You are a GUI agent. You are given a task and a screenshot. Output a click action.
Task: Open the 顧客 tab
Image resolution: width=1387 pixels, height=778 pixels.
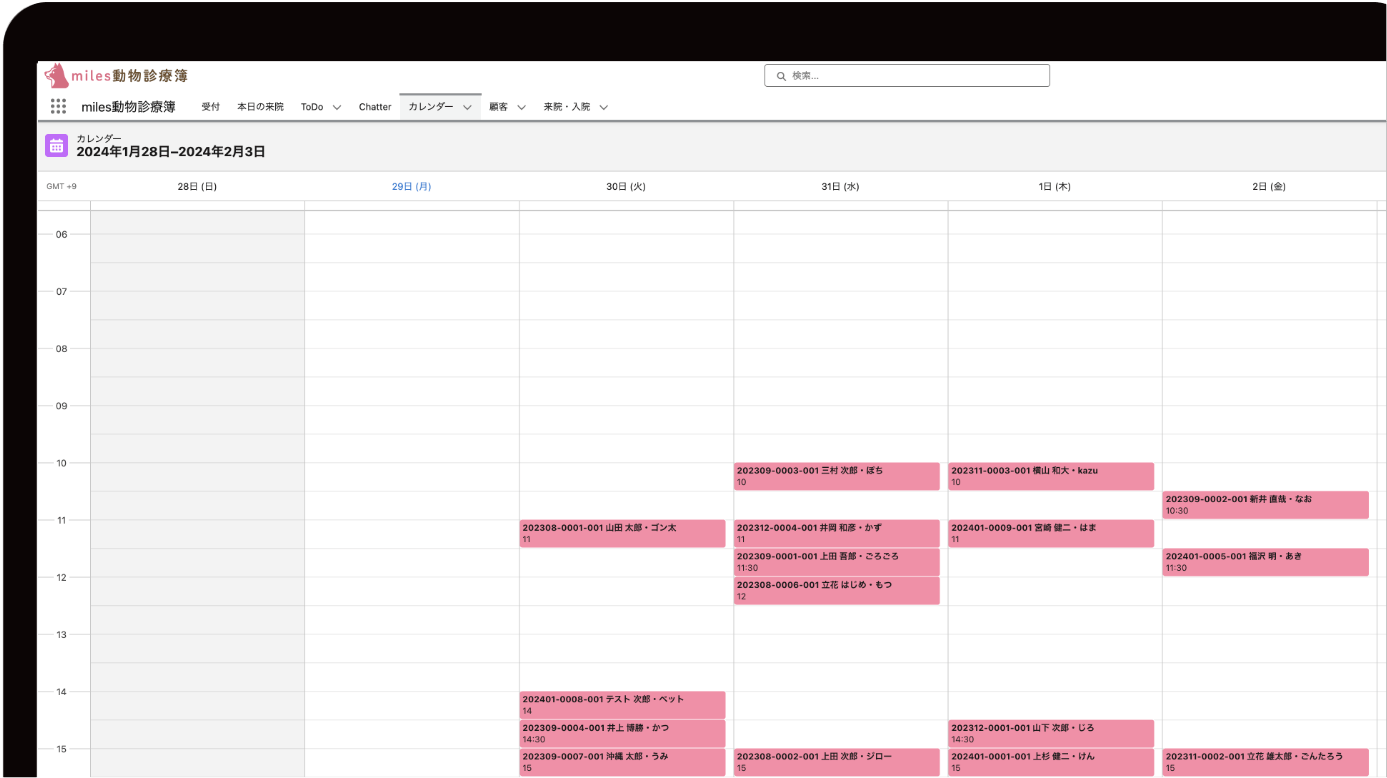(498, 107)
